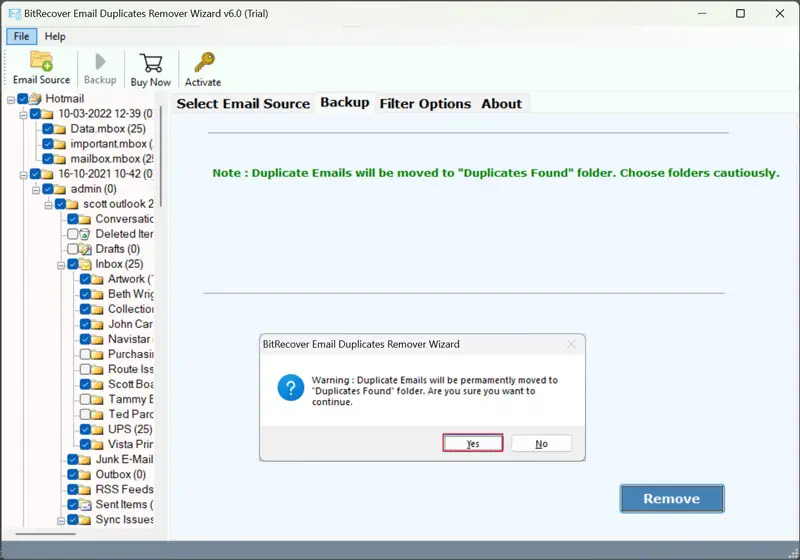The image size is (800, 560).
Task: Check the Deleted Items checkbox
Action: click(x=72, y=234)
